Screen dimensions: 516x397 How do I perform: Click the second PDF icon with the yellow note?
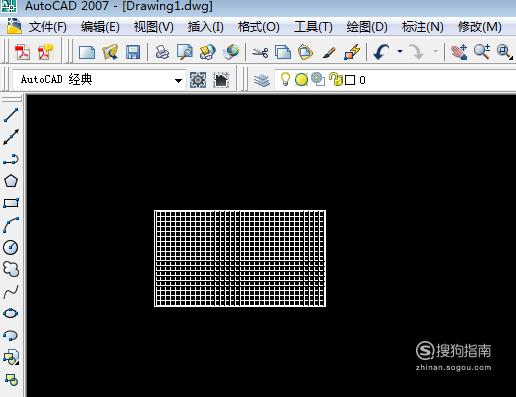tap(45, 52)
